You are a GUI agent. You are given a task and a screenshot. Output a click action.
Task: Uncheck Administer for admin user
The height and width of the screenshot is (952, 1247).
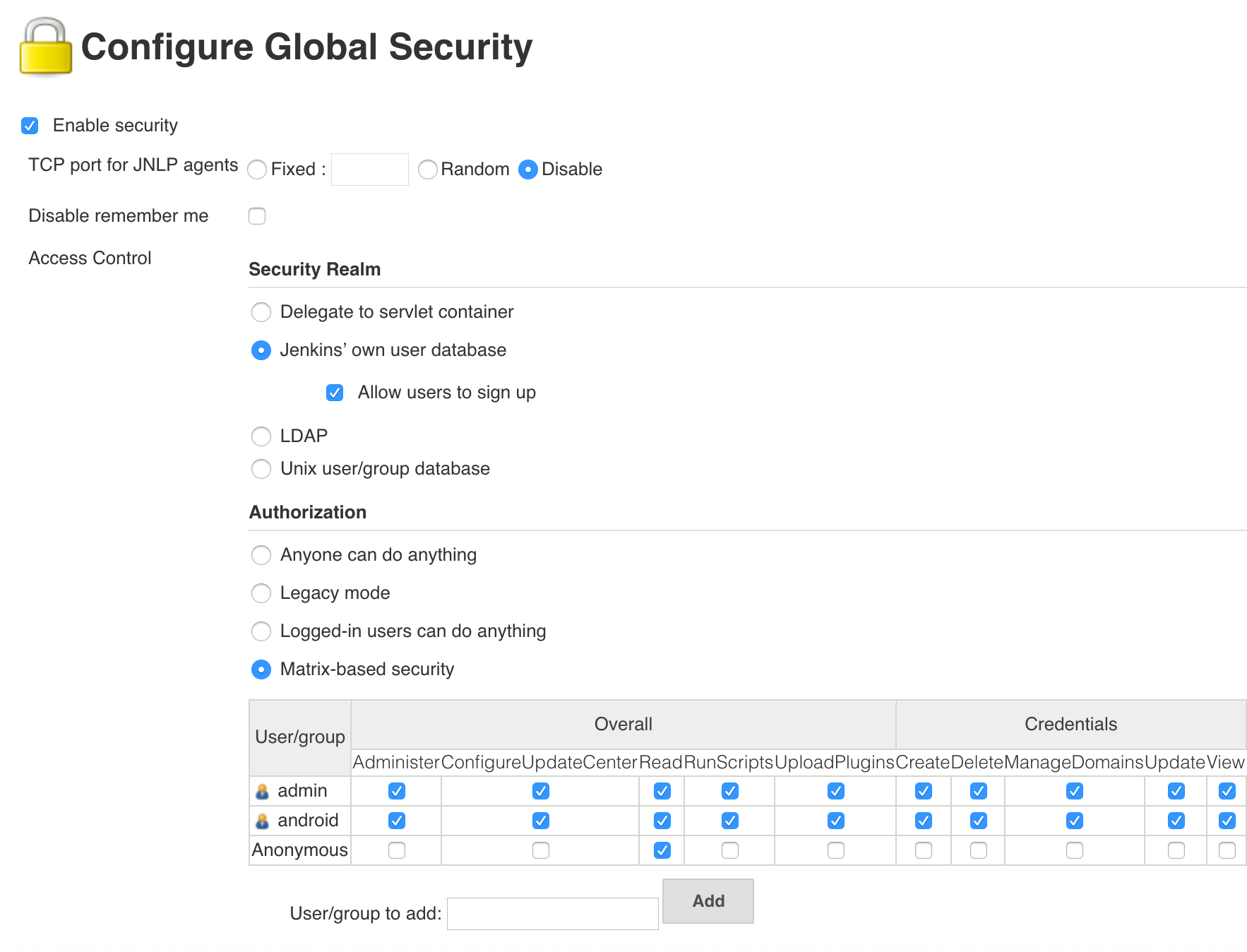tap(397, 791)
